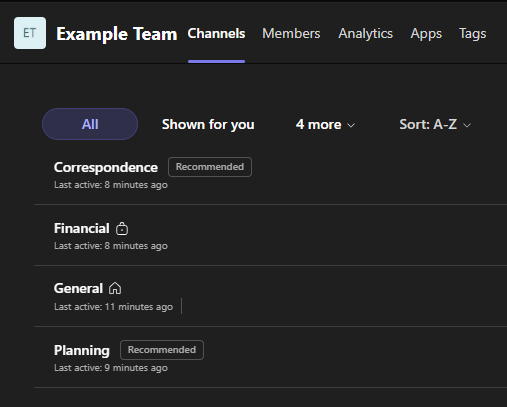Image resolution: width=507 pixels, height=407 pixels.
Task: Click the chevron next to 4 more
Action: pyautogui.click(x=351, y=125)
